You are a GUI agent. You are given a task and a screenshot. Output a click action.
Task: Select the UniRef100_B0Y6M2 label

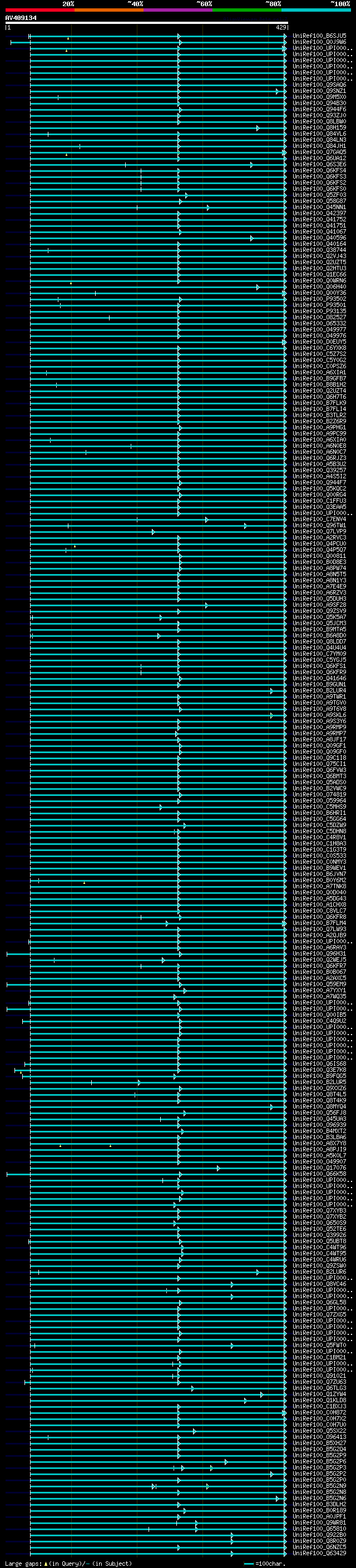319,880
